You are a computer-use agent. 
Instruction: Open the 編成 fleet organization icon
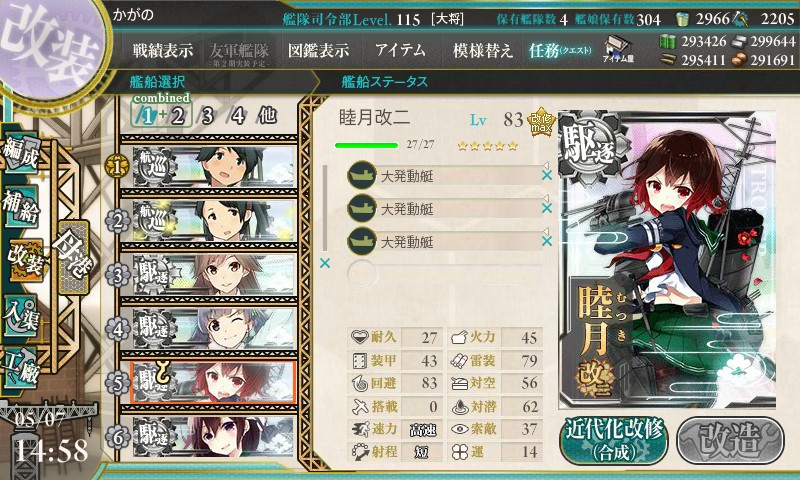21,154
